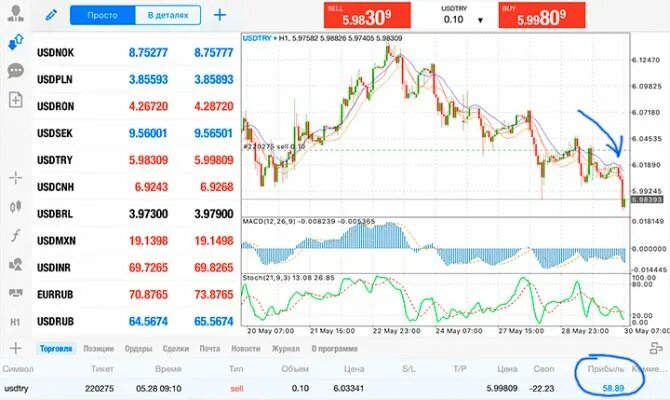Click the USDNOK ask price 8.75777

214,53
